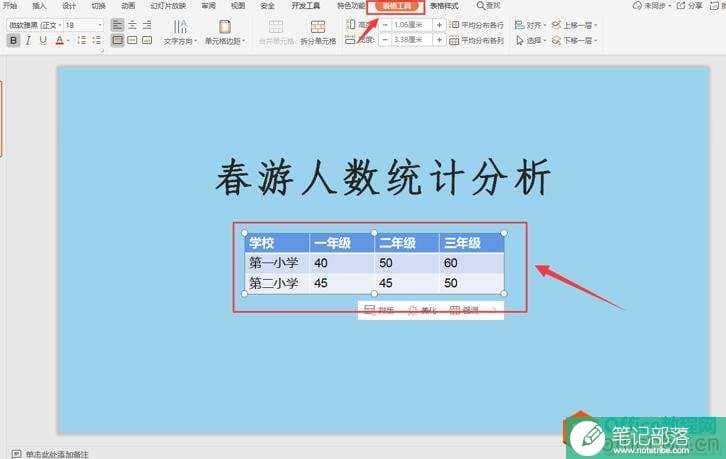
Task: Click 下移一层 send backward icon
Action: [x=557, y=41]
